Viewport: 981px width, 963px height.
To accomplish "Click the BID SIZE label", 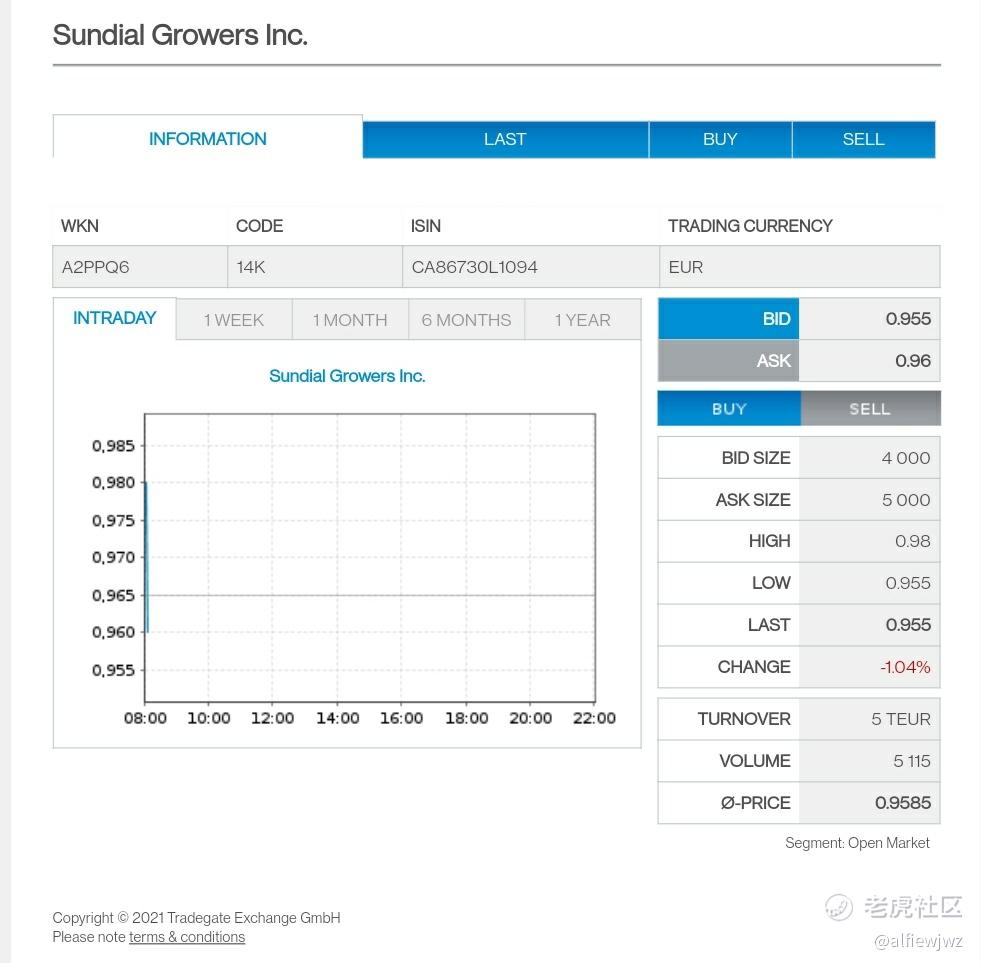I will [x=756, y=458].
